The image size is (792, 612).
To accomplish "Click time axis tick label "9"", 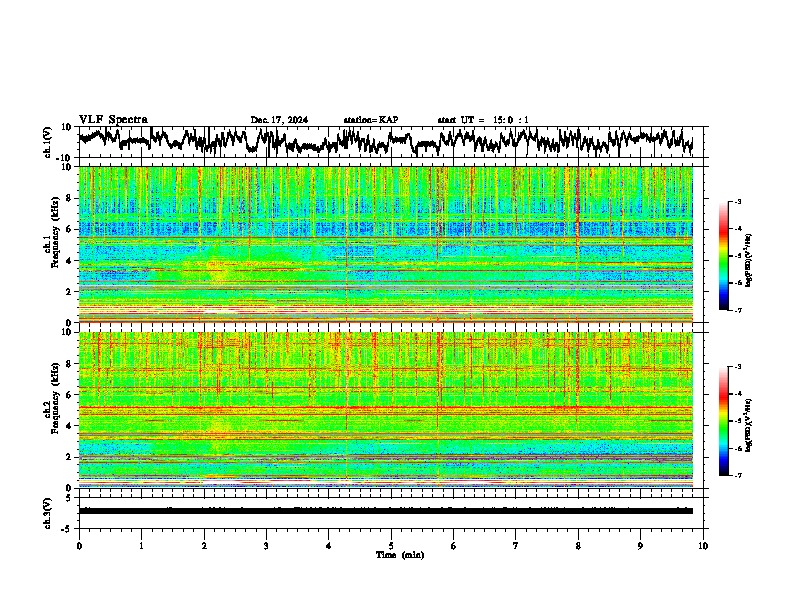I will (x=640, y=546).
